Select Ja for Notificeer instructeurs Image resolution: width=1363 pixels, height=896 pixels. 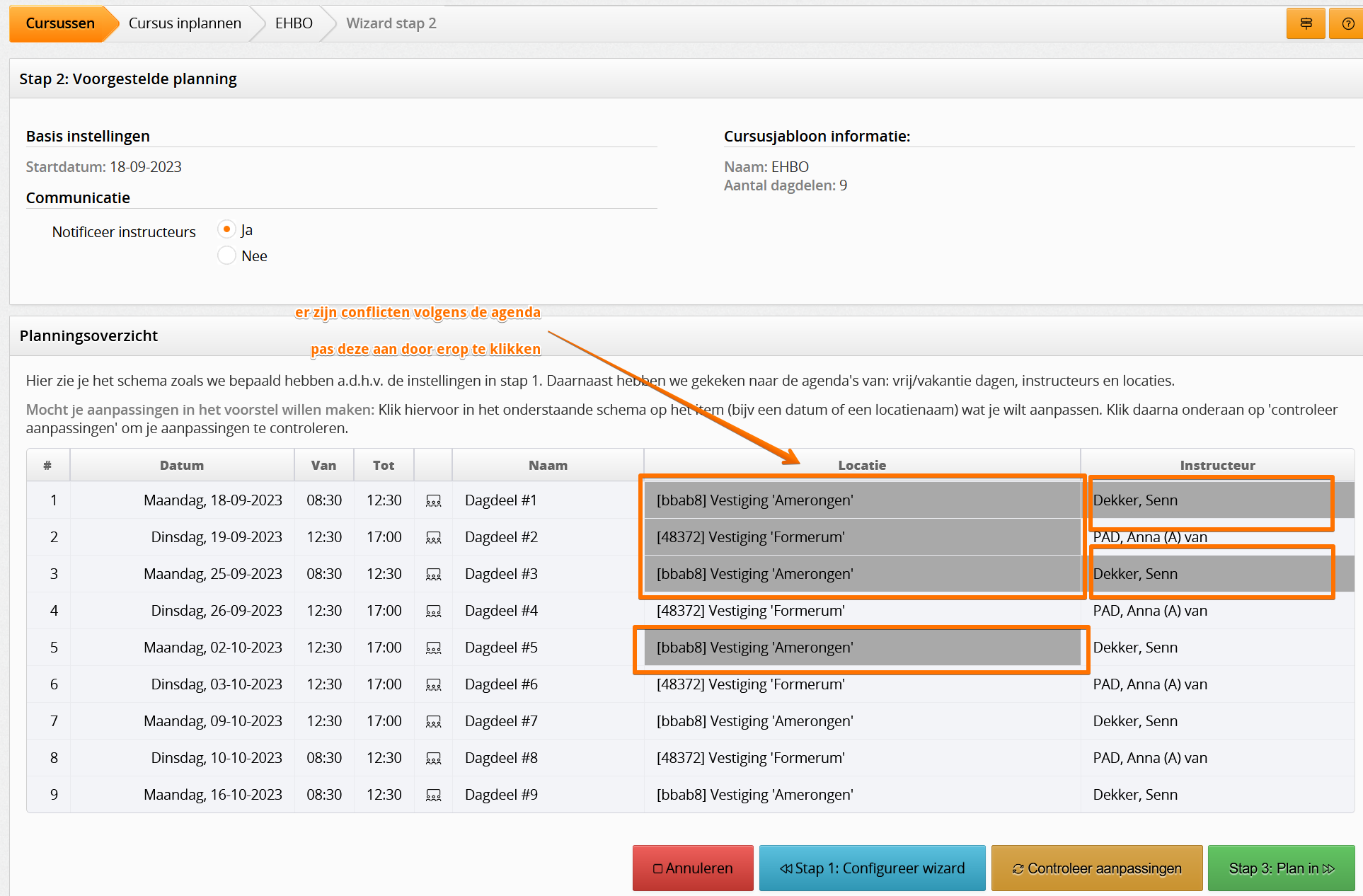point(226,229)
